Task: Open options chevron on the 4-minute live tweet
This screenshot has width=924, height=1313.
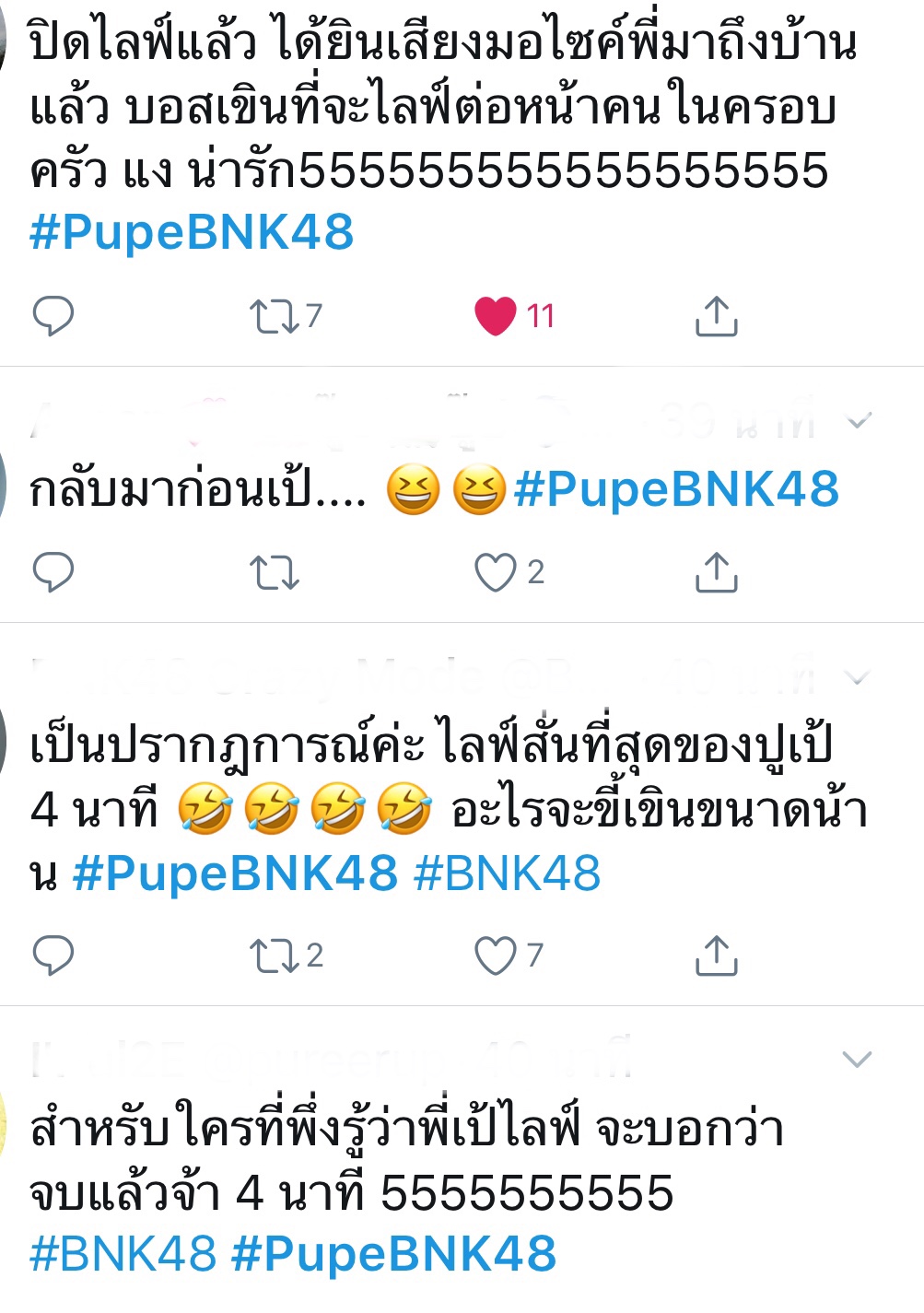Action: click(x=859, y=678)
